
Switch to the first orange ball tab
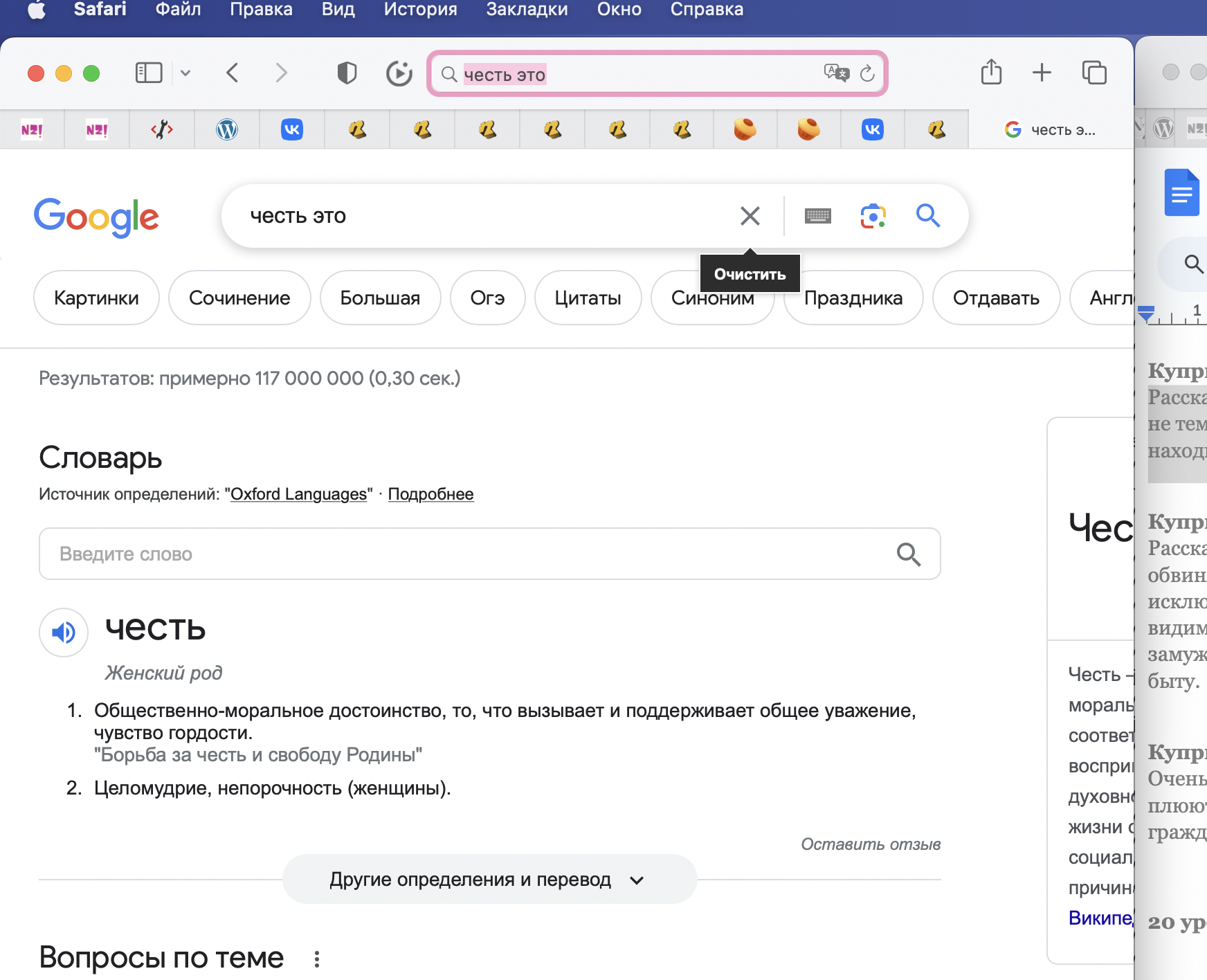745,129
